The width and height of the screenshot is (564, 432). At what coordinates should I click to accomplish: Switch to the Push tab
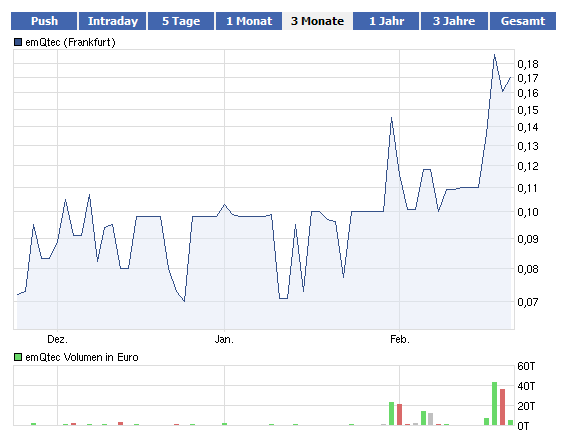pos(44,21)
